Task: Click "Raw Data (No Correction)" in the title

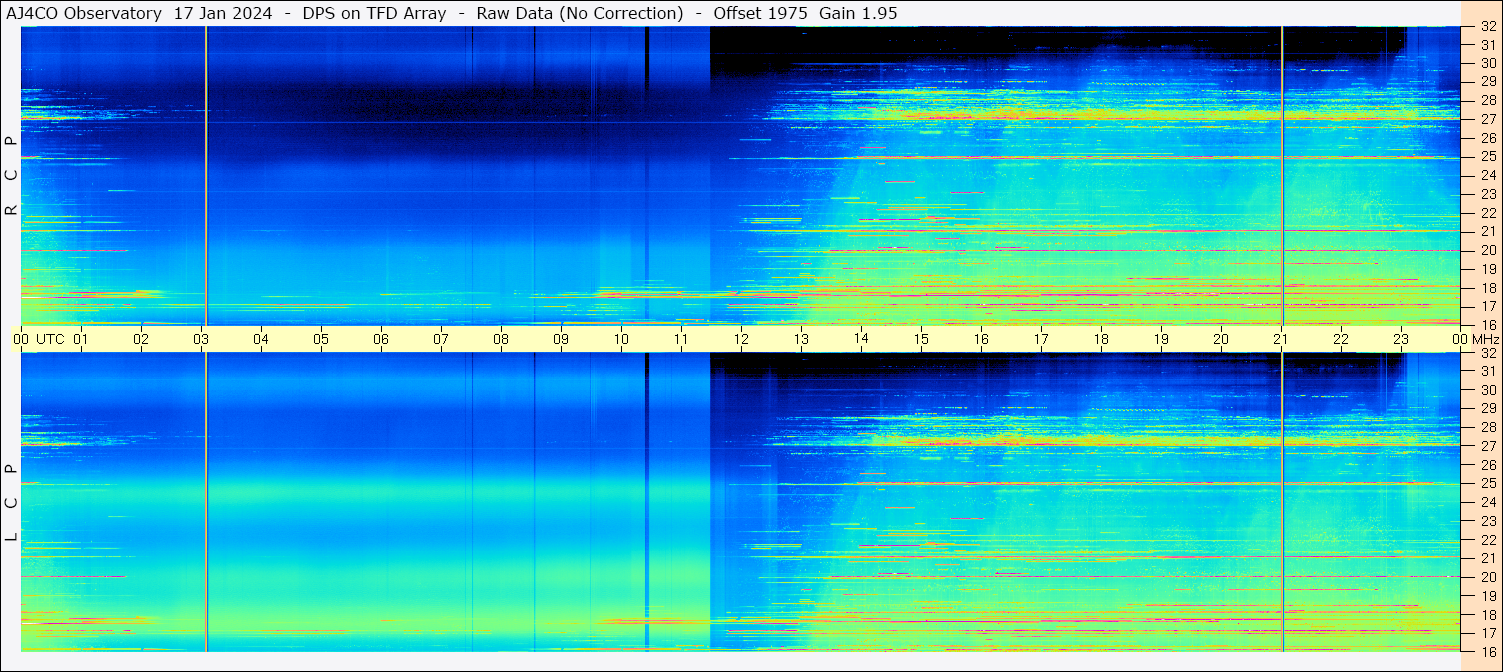Action: [580, 14]
